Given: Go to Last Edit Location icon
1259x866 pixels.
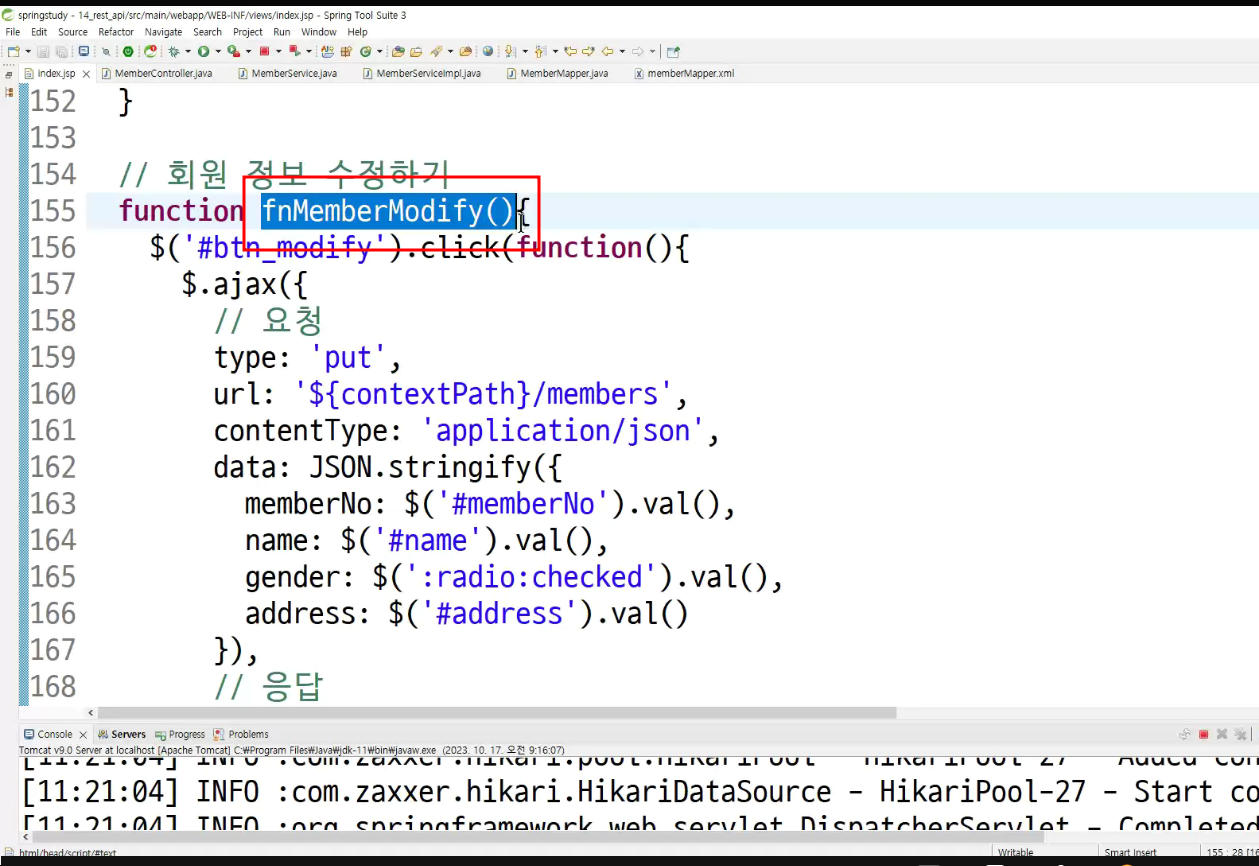Looking at the screenshot, I should click(569, 51).
